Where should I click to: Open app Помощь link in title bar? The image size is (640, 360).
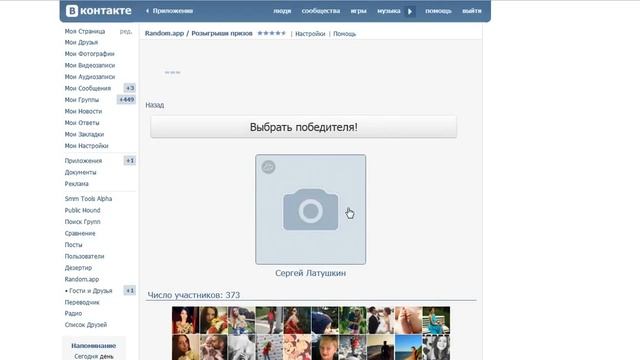coord(344,34)
